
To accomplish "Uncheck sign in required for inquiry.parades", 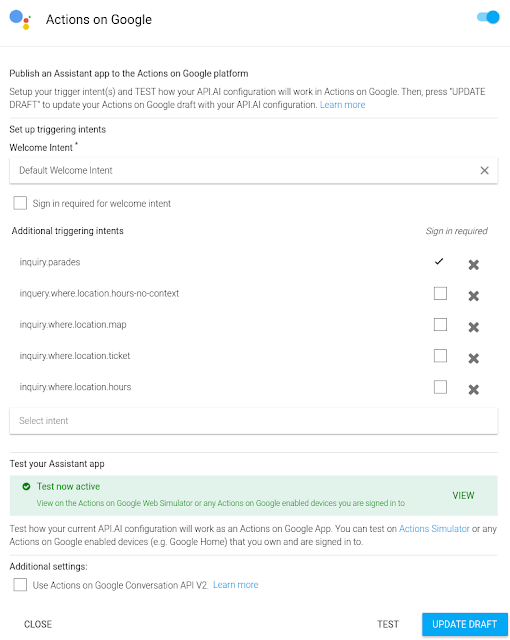I will point(439,261).
